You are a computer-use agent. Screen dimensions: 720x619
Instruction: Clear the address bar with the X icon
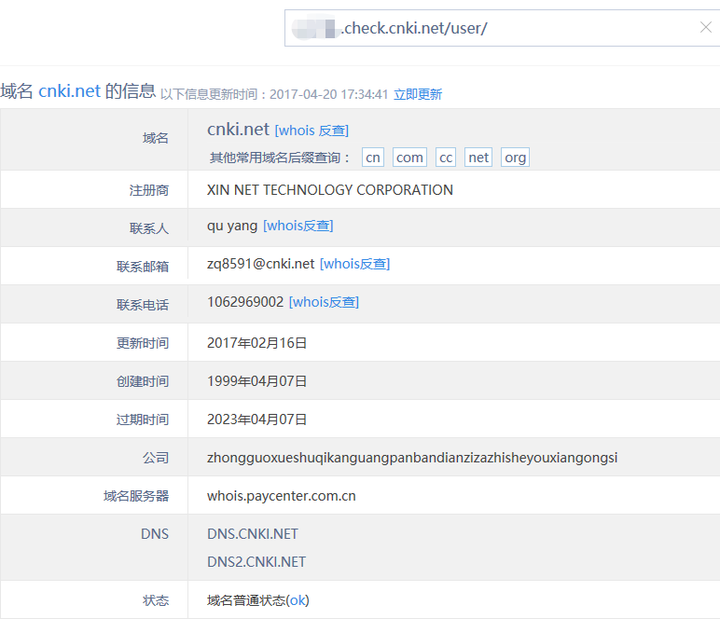(705, 28)
